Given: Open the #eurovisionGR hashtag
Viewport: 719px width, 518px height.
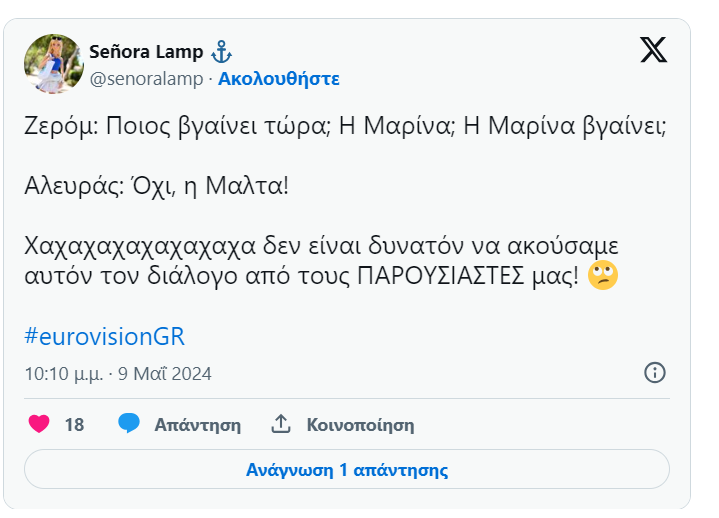Looking at the screenshot, I should click(x=104, y=336).
